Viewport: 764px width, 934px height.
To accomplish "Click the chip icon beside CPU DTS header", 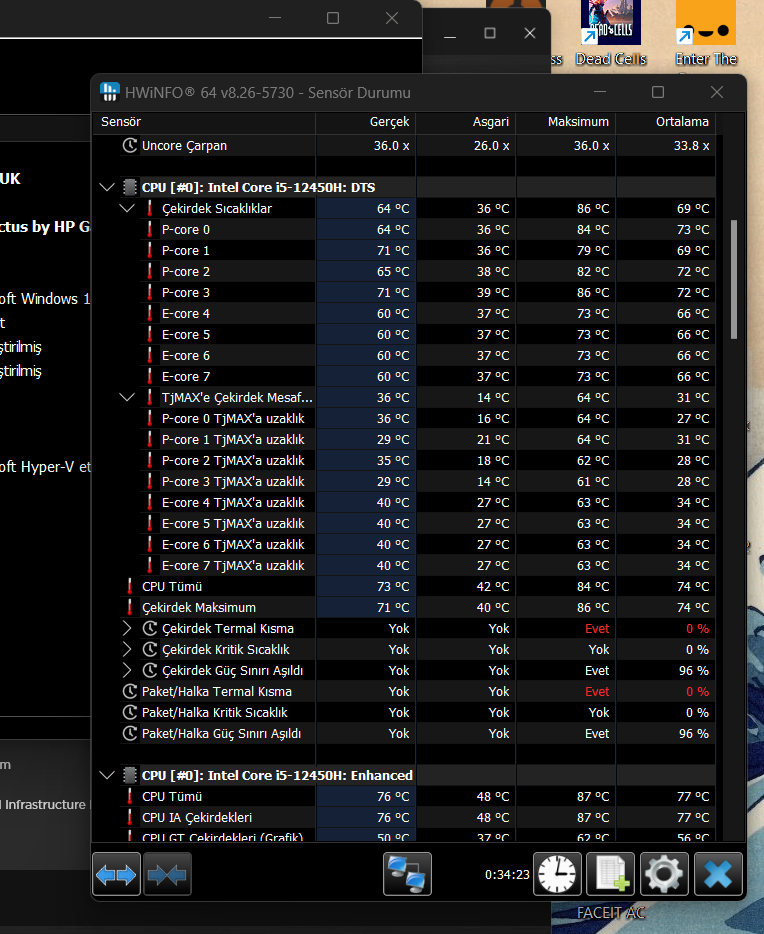I will click(x=129, y=187).
